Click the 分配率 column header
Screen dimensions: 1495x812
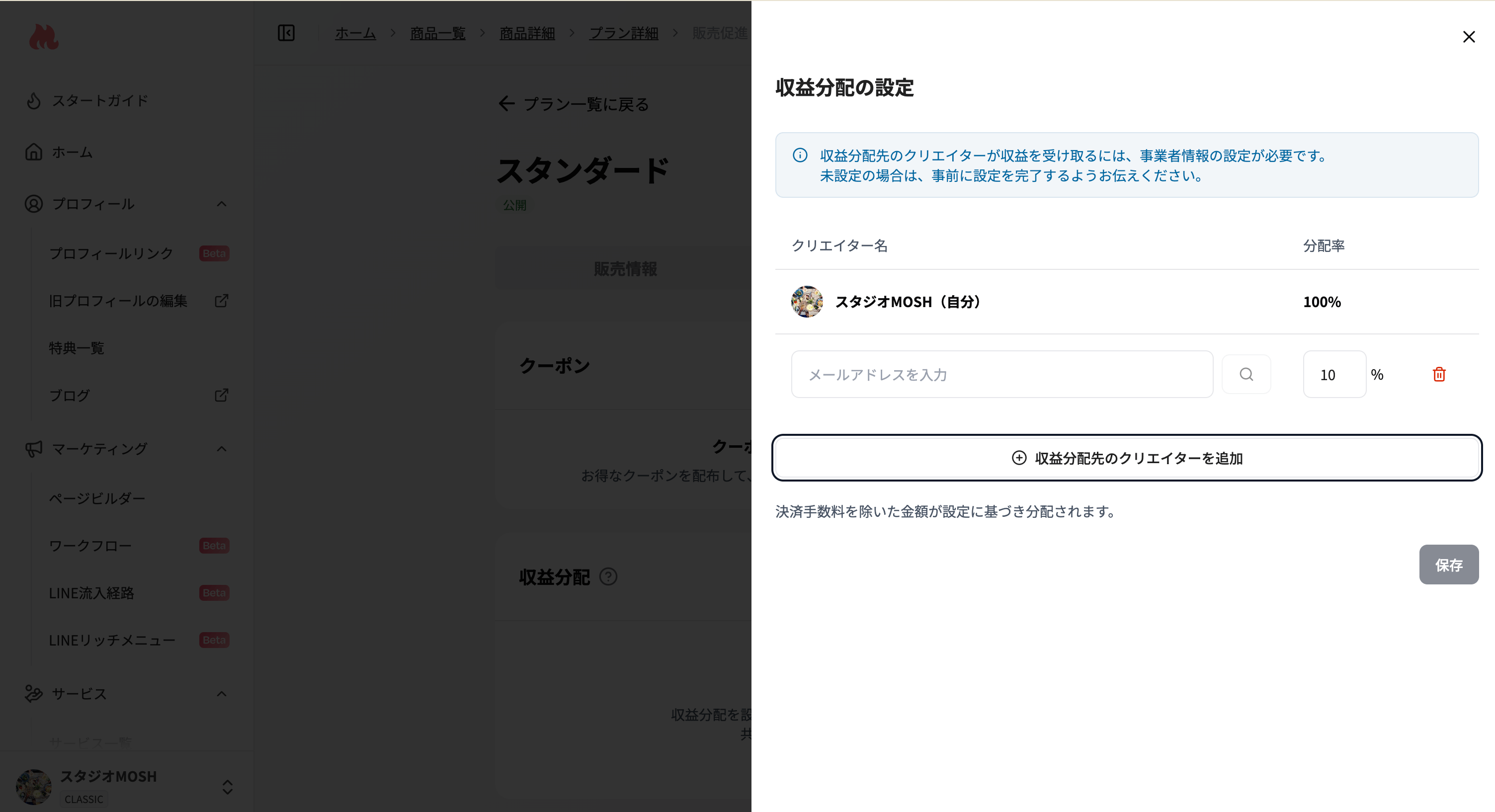tap(1323, 245)
